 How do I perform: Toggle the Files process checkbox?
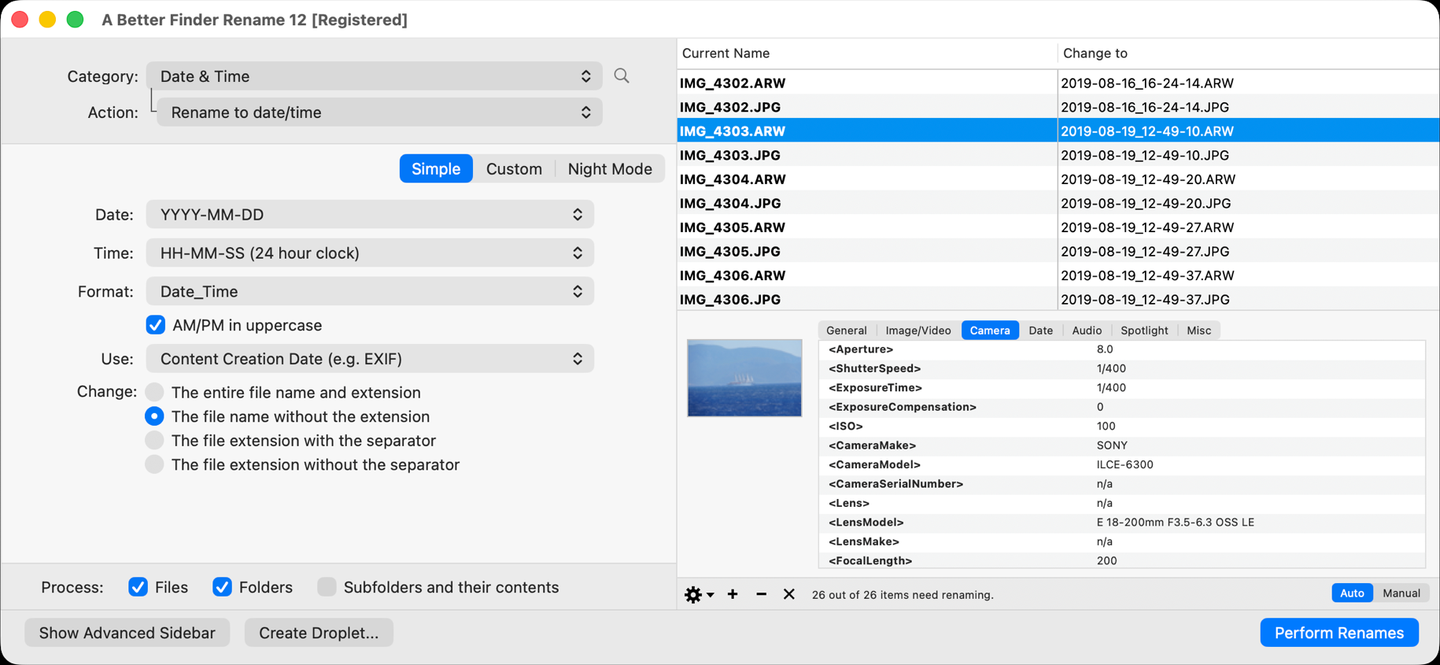pos(138,587)
